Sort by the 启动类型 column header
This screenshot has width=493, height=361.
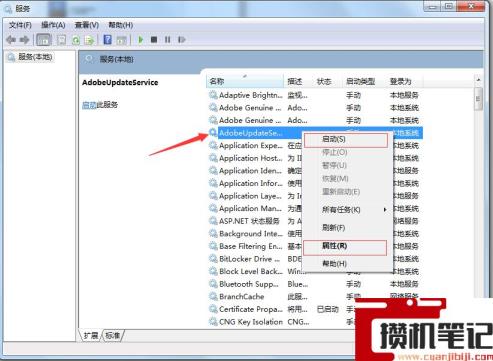pyautogui.click(x=364, y=81)
